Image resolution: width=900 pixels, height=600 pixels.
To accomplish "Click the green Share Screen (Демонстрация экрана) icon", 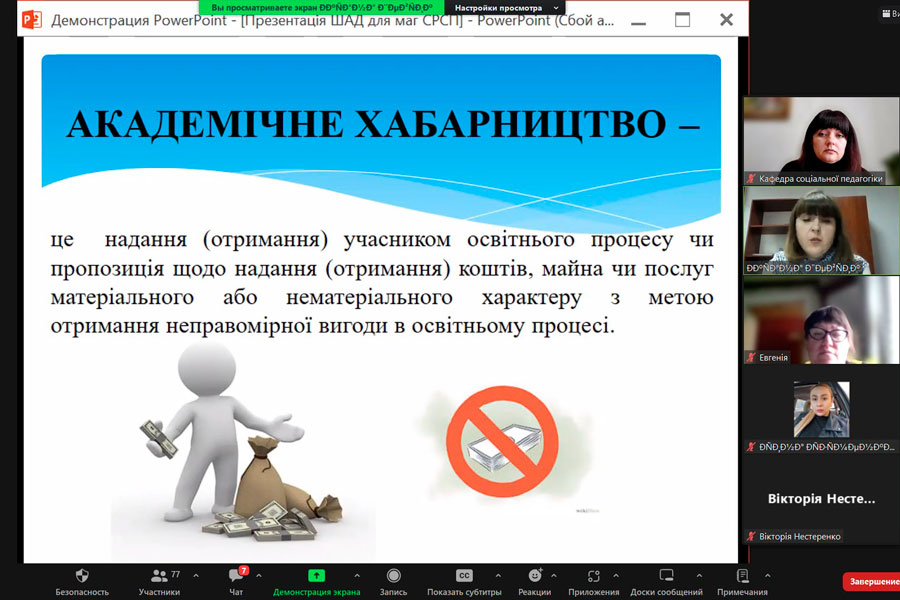I will point(316,575).
